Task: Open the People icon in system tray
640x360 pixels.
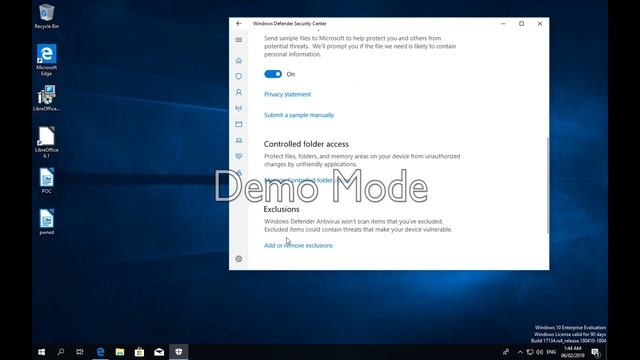Action: click(506, 352)
